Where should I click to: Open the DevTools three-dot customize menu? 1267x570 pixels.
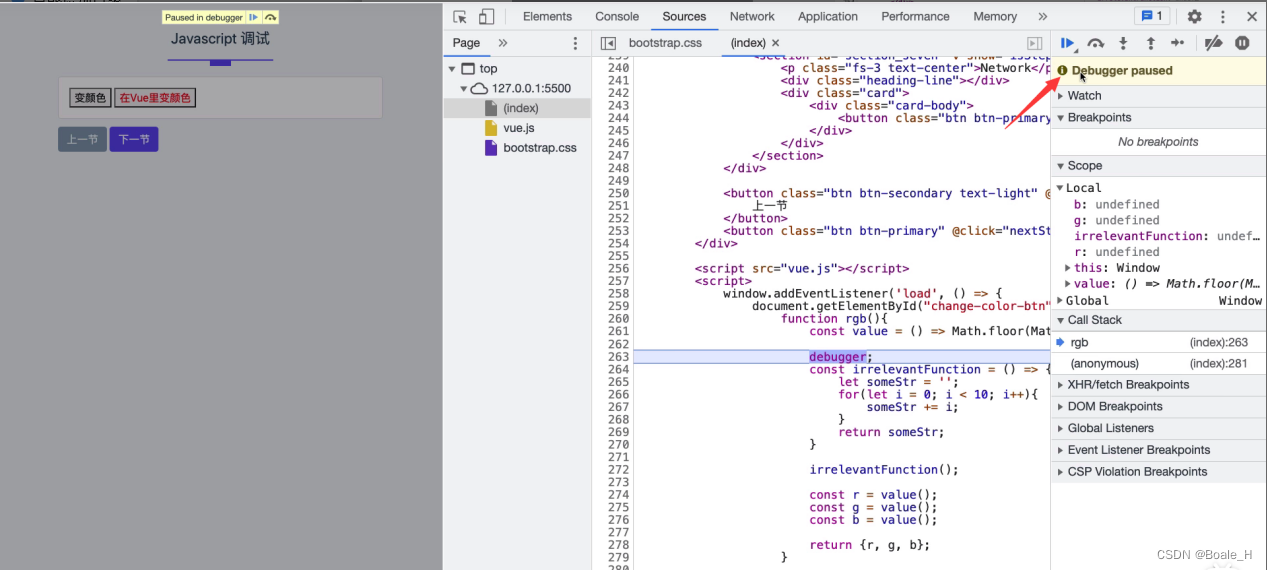click(x=1222, y=16)
